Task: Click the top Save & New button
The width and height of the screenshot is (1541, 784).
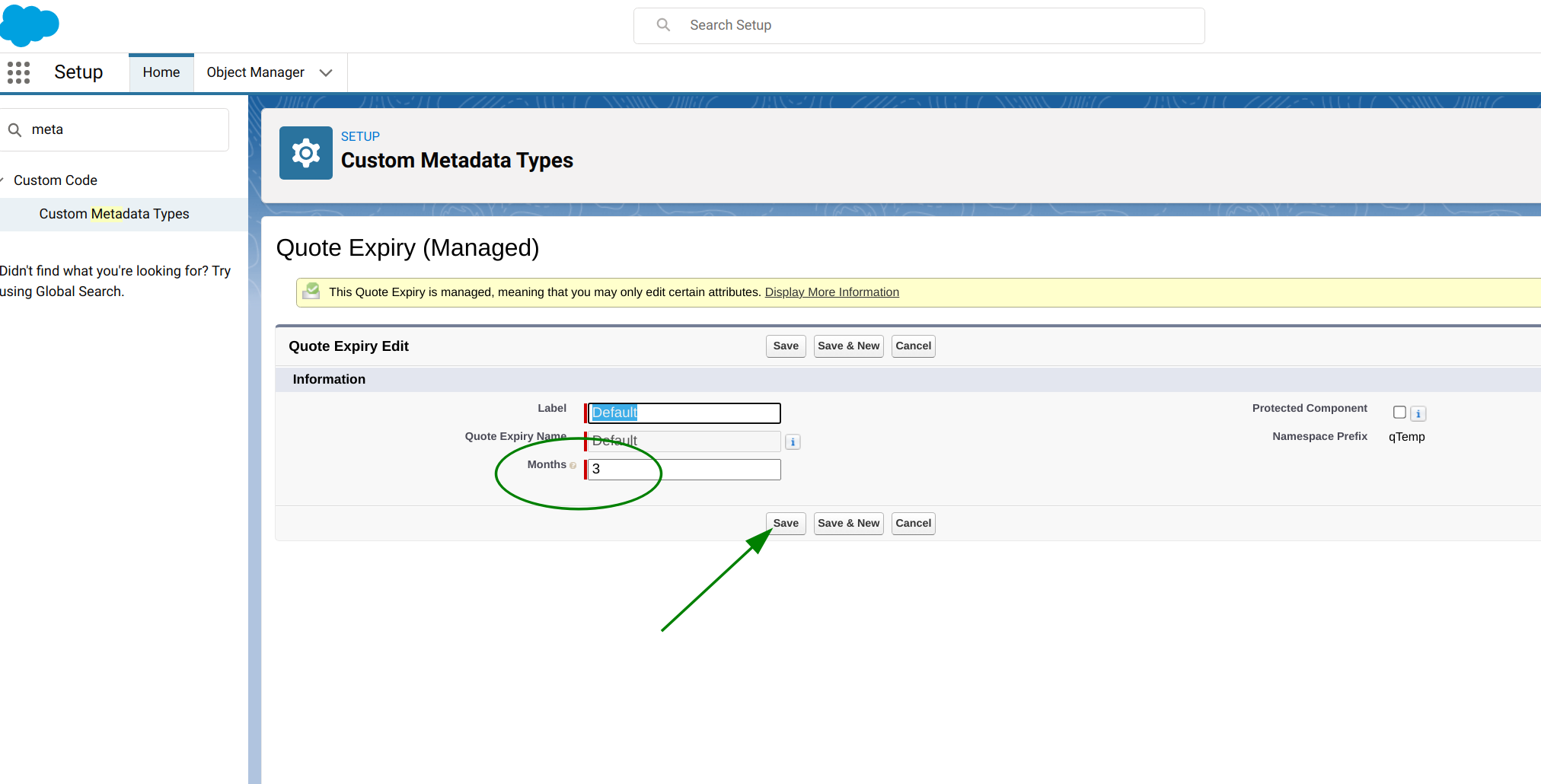Action: pyautogui.click(x=848, y=346)
